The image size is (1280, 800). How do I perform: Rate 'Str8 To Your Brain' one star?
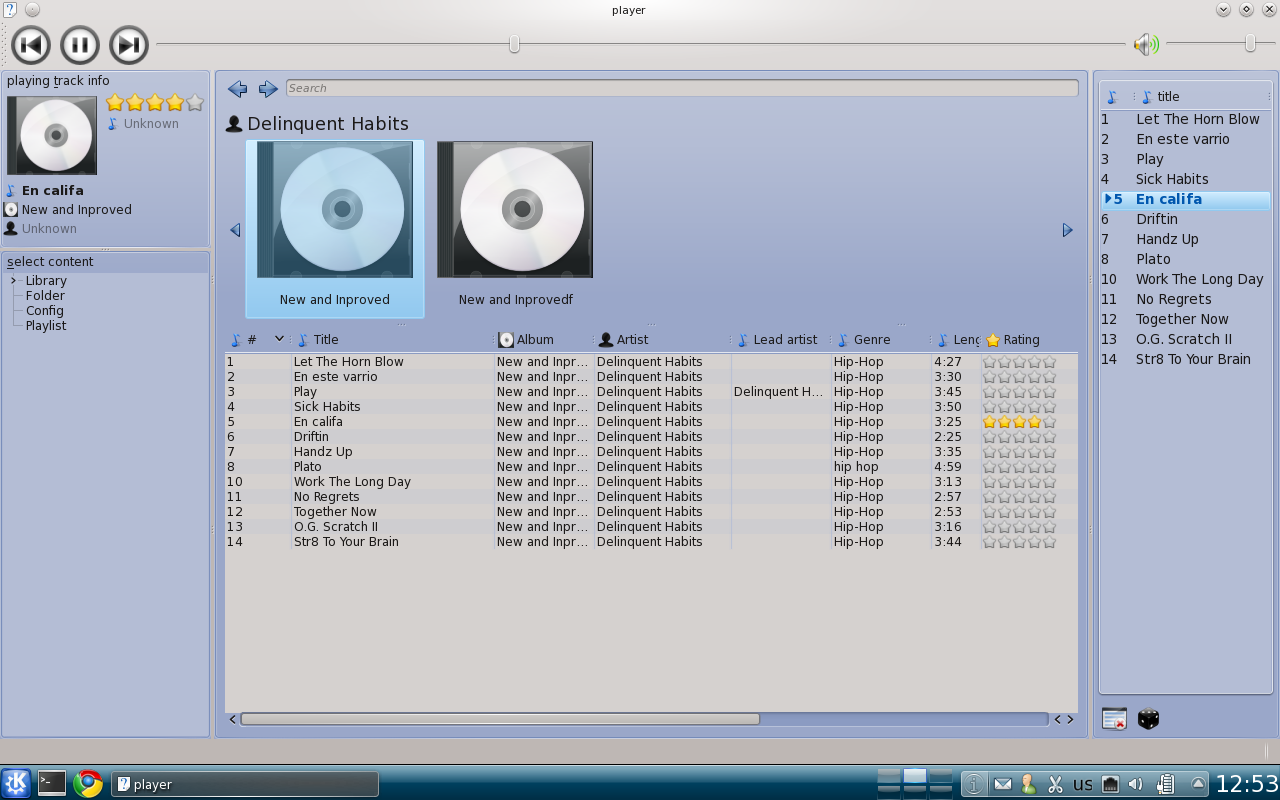pos(989,542)
